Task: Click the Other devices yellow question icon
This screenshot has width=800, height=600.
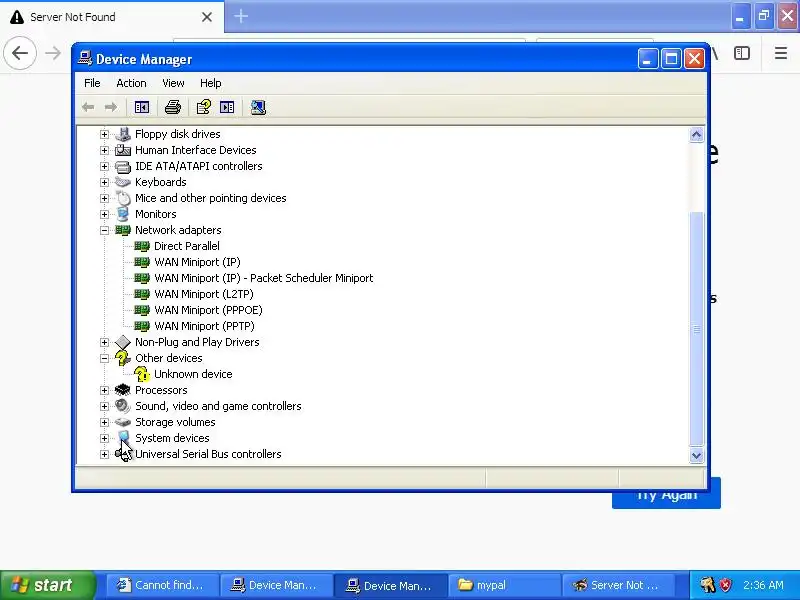Action: point(122,358)
